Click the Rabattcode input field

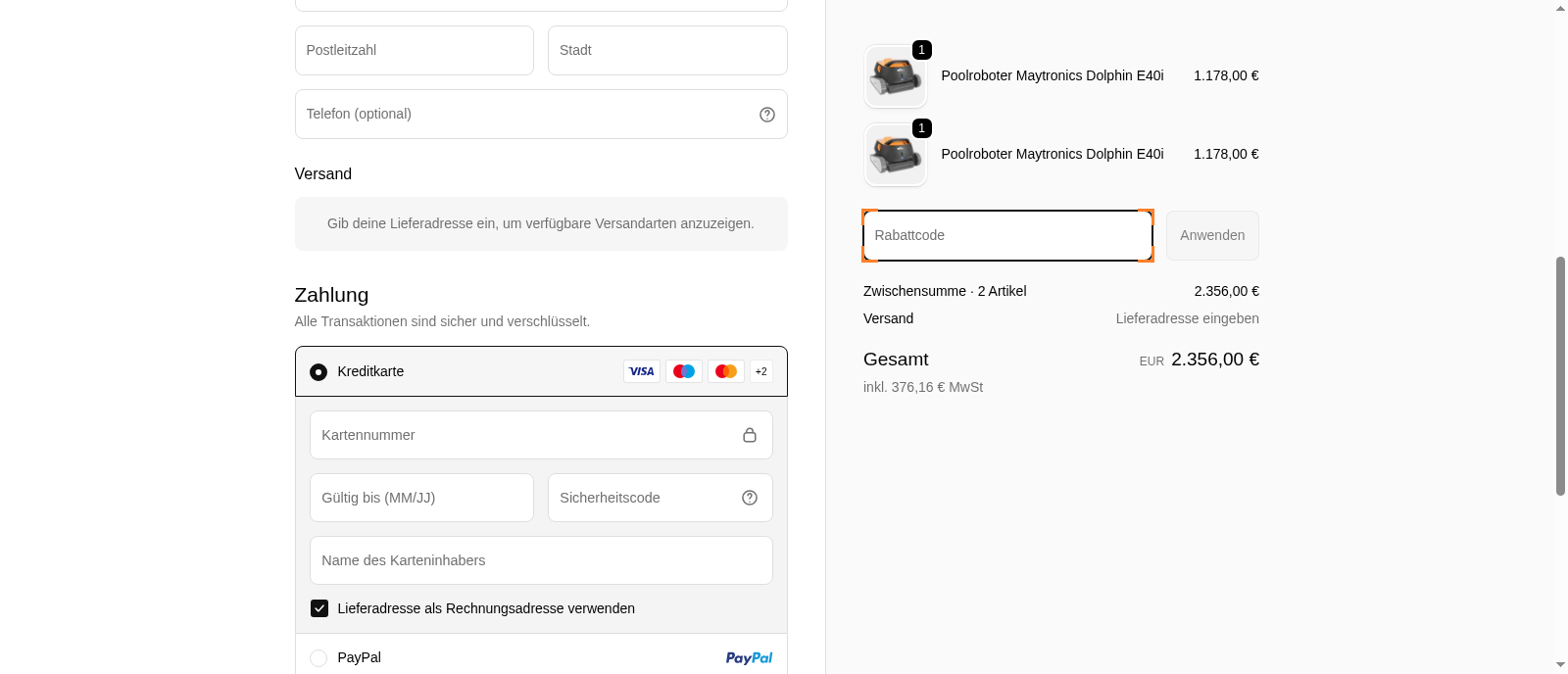point(1006,236)
